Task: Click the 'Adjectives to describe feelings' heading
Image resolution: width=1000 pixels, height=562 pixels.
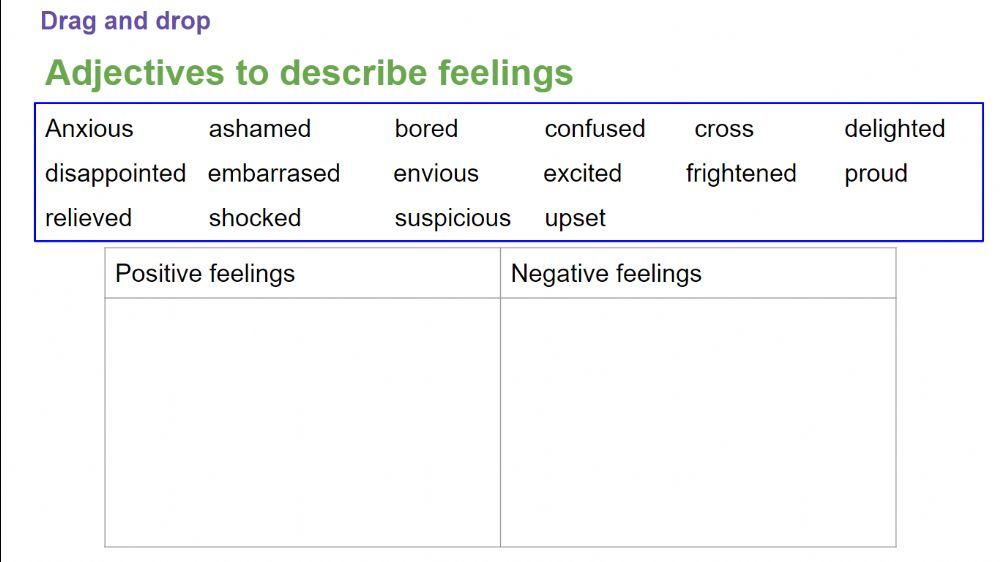Action: click(x=309, y=73)
